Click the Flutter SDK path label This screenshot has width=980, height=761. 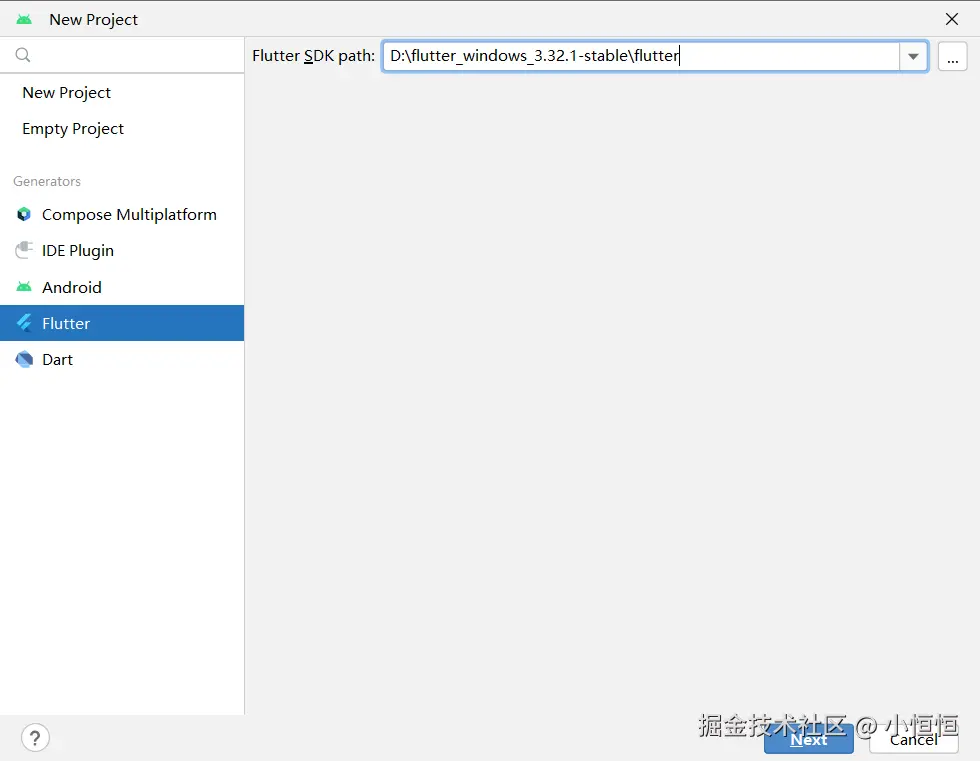click(x=313, y=56)
